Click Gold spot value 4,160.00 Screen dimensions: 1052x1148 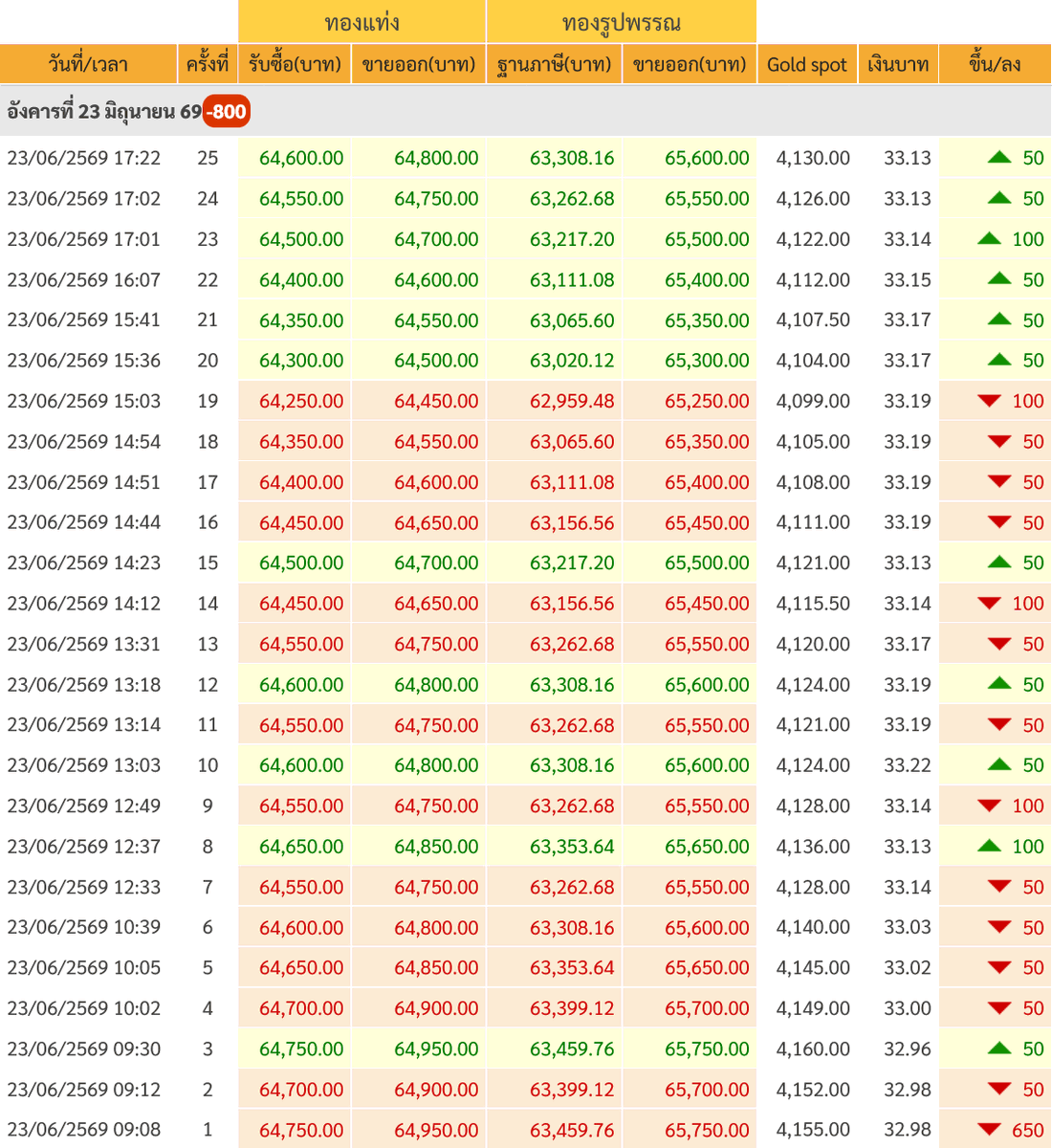[813, 1049]
